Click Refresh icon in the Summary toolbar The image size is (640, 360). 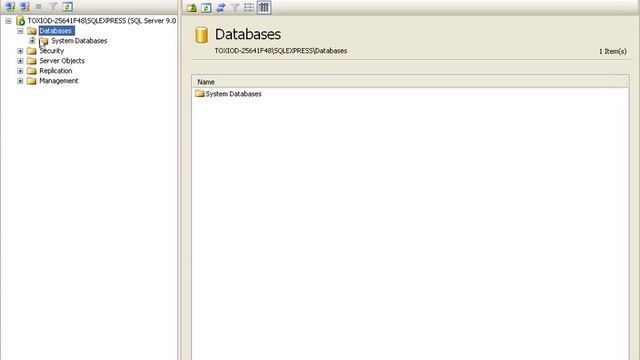tap(206, 7)
